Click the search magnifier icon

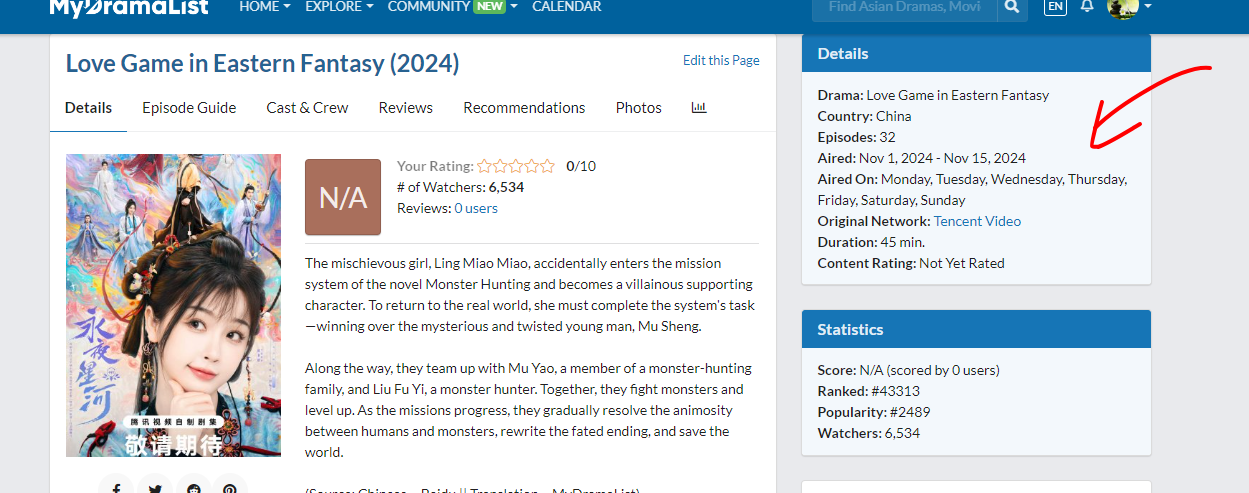coord(1012,8)
